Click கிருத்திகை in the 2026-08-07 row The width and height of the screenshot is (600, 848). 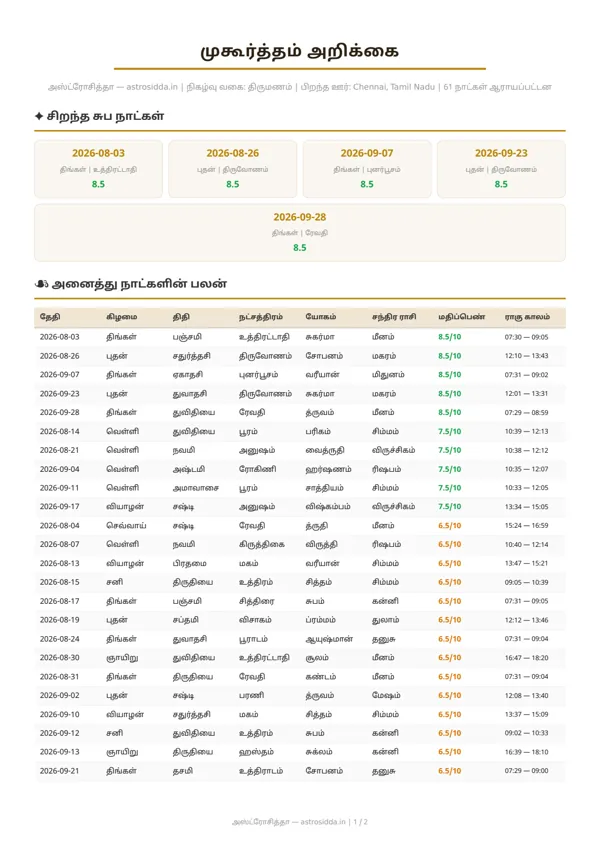point(262,545)
